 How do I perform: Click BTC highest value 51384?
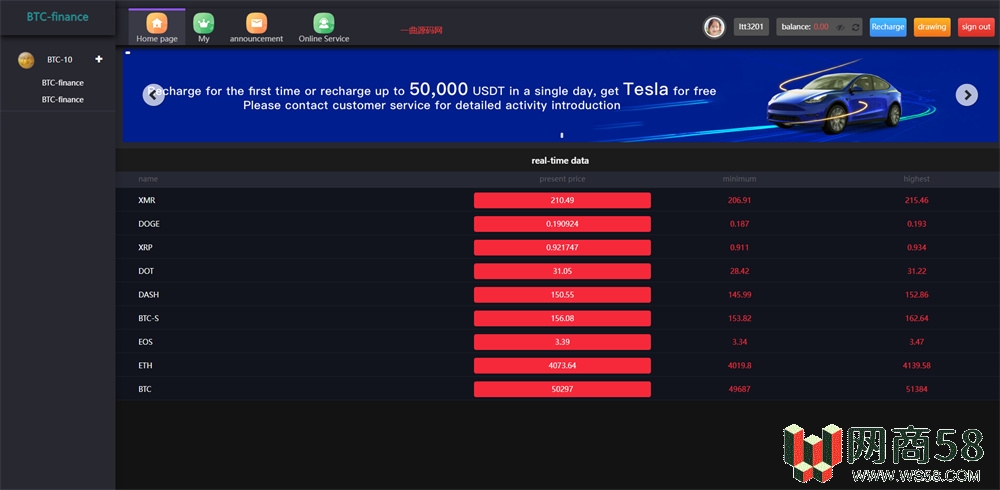[x=916, y=389]
